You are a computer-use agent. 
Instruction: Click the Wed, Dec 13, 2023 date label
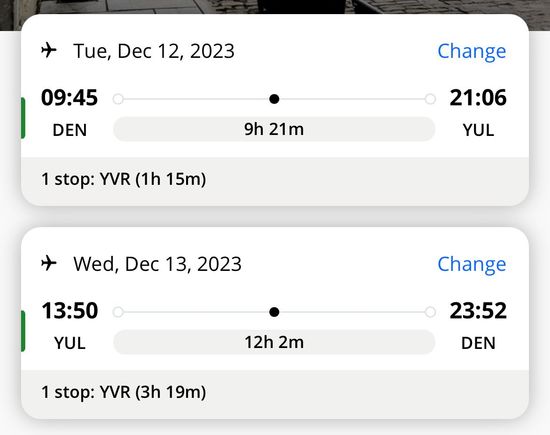[x=157, y=264]
